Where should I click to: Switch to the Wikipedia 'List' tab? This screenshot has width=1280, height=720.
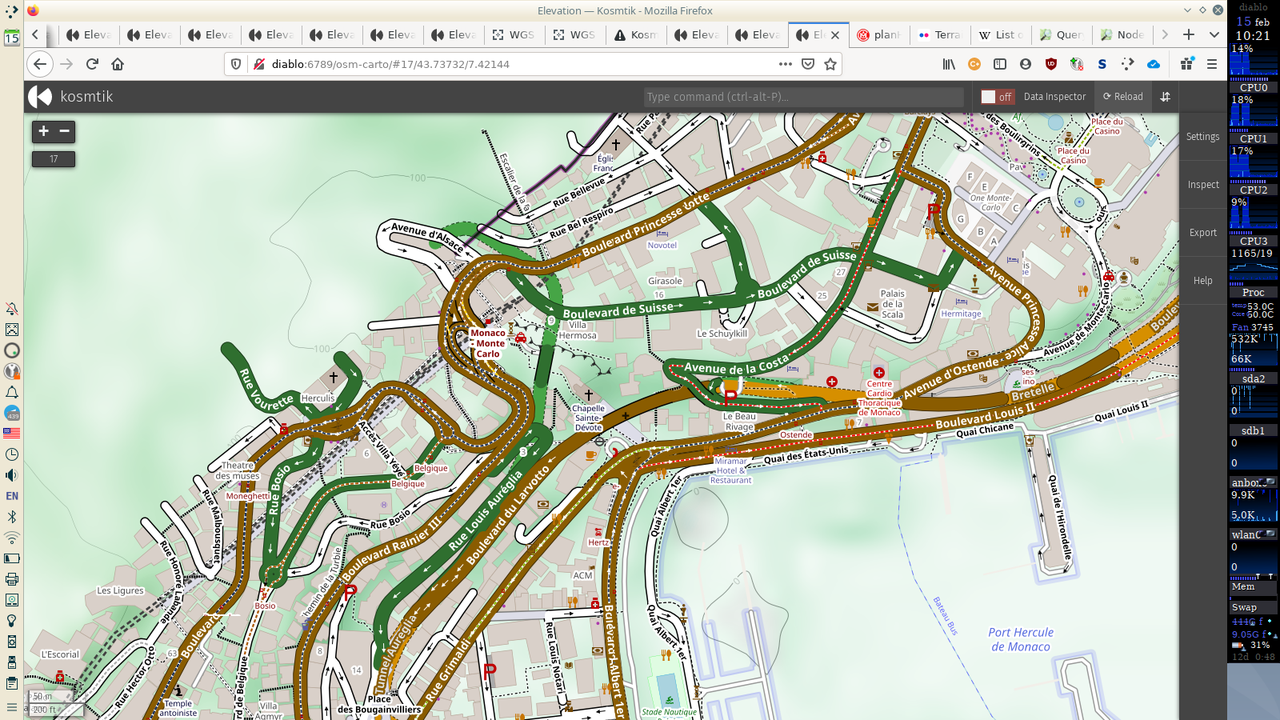coord(1000,34)
